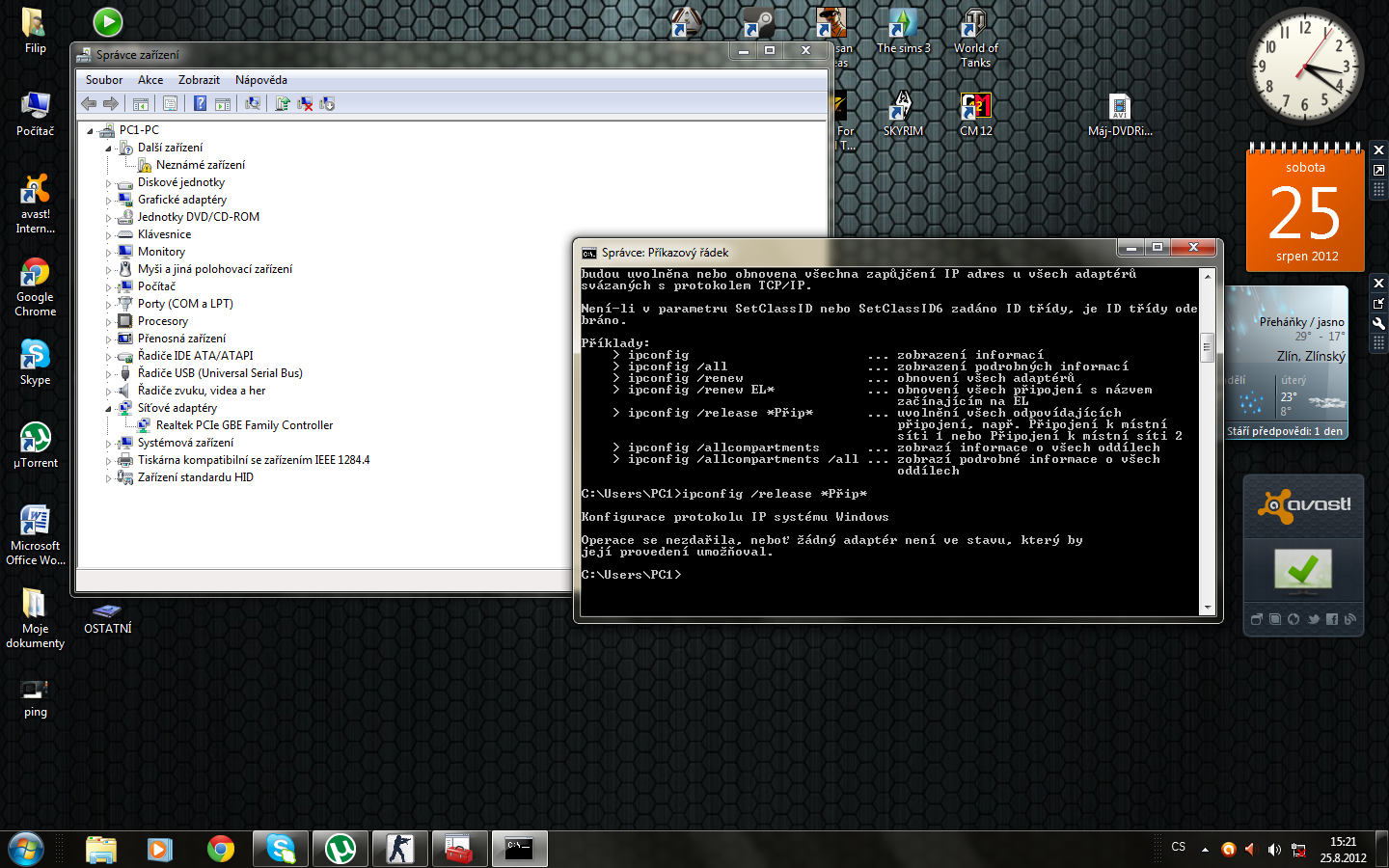Launch uTorrent from the taskbar
This screenshot has width=1389, height=868.
coord(340,849)
